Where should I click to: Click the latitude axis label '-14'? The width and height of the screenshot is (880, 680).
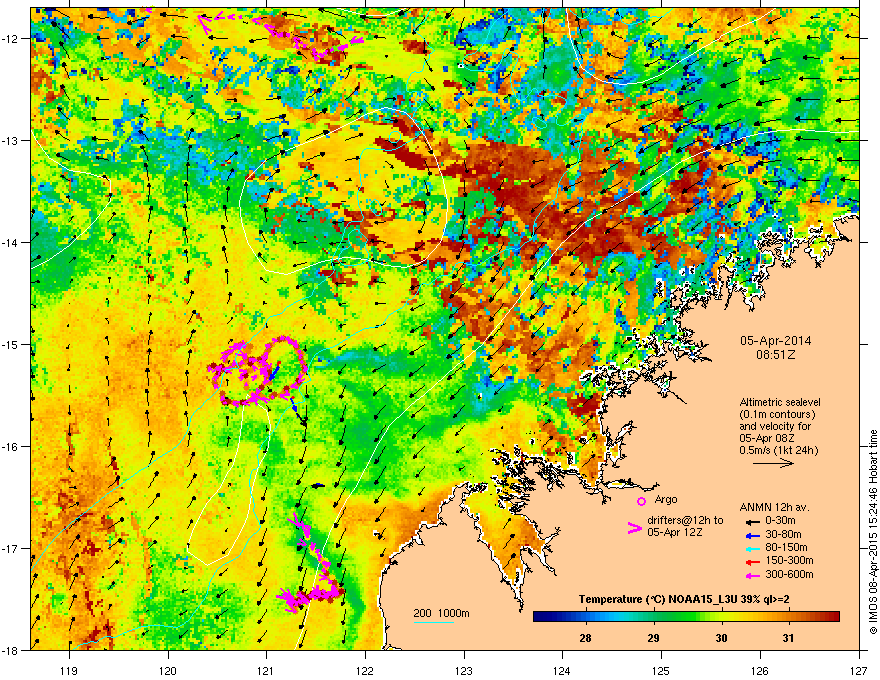click(x=11, y=242)
